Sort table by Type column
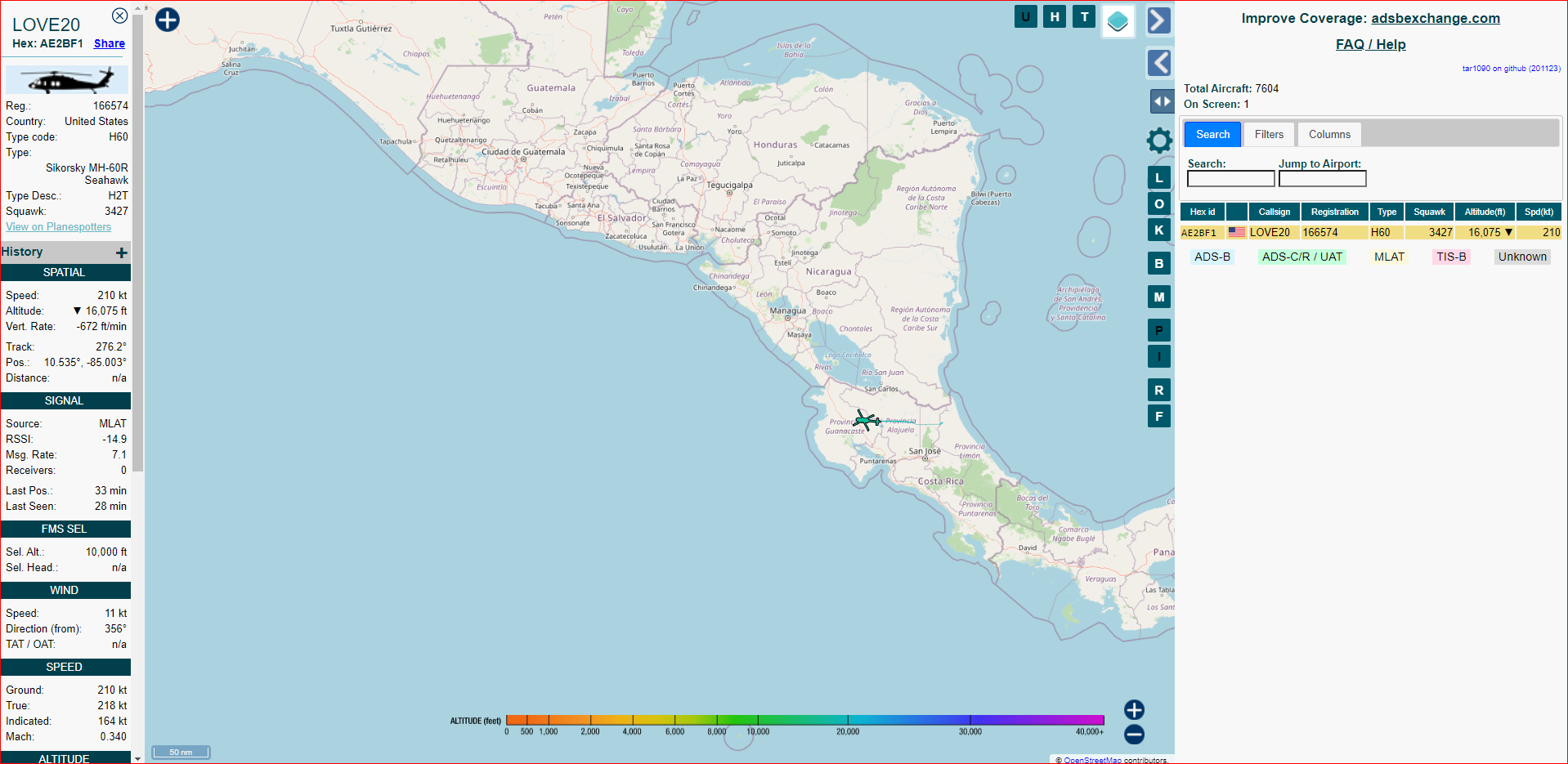Screen dimensions: 1568x764 (x=1387, y=212)
